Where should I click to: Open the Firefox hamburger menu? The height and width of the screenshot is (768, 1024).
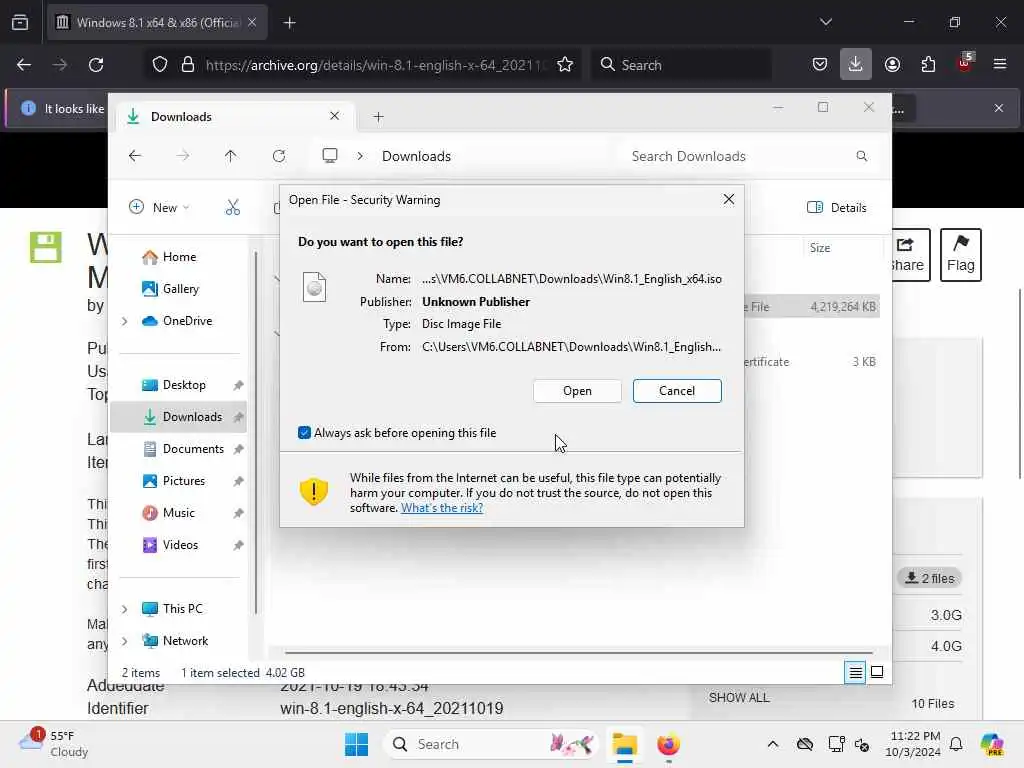point(1000,64)
